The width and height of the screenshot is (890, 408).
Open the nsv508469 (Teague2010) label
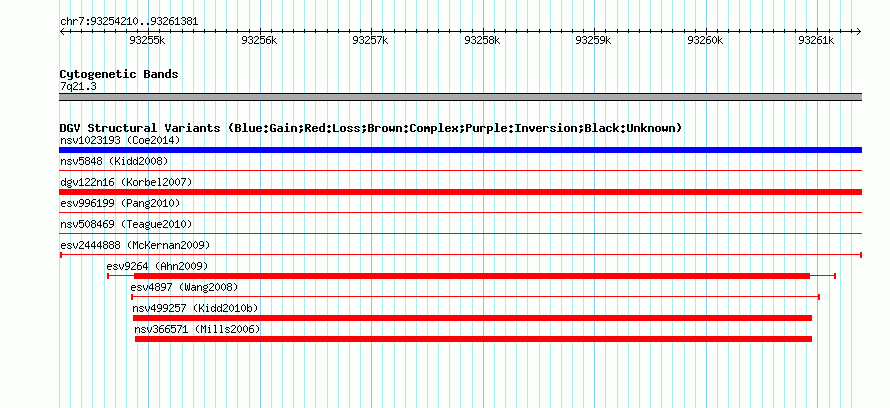click(x=126, y=224)
